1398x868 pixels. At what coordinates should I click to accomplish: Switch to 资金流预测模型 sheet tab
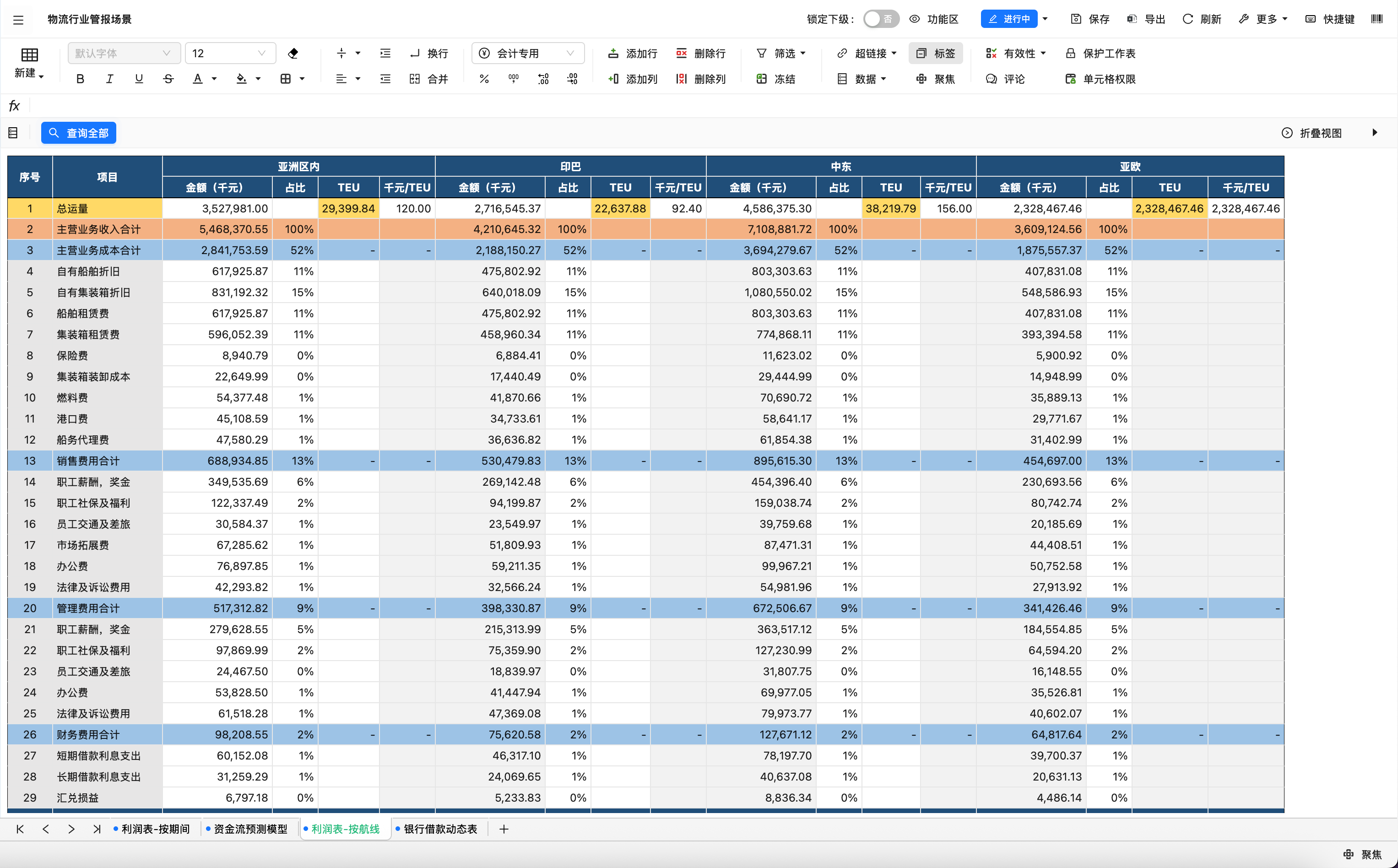tap(250, 829)
